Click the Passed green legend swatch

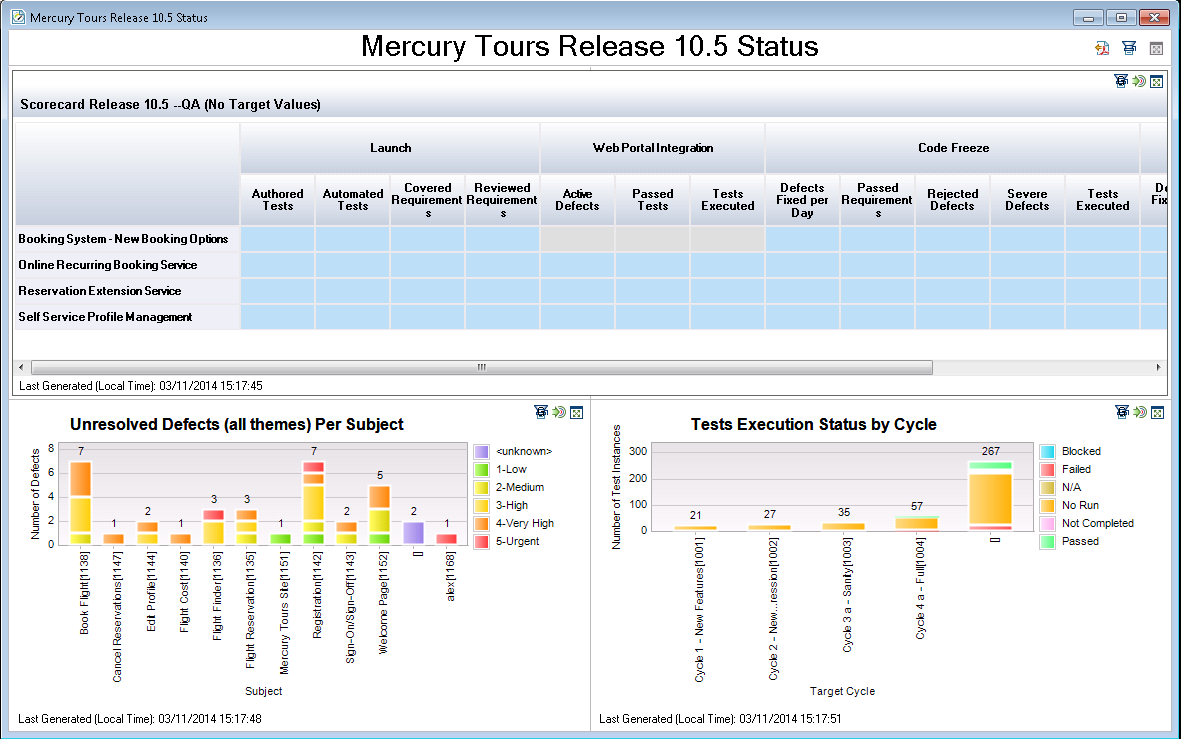pyautogui.click(x=1047, y=542)
